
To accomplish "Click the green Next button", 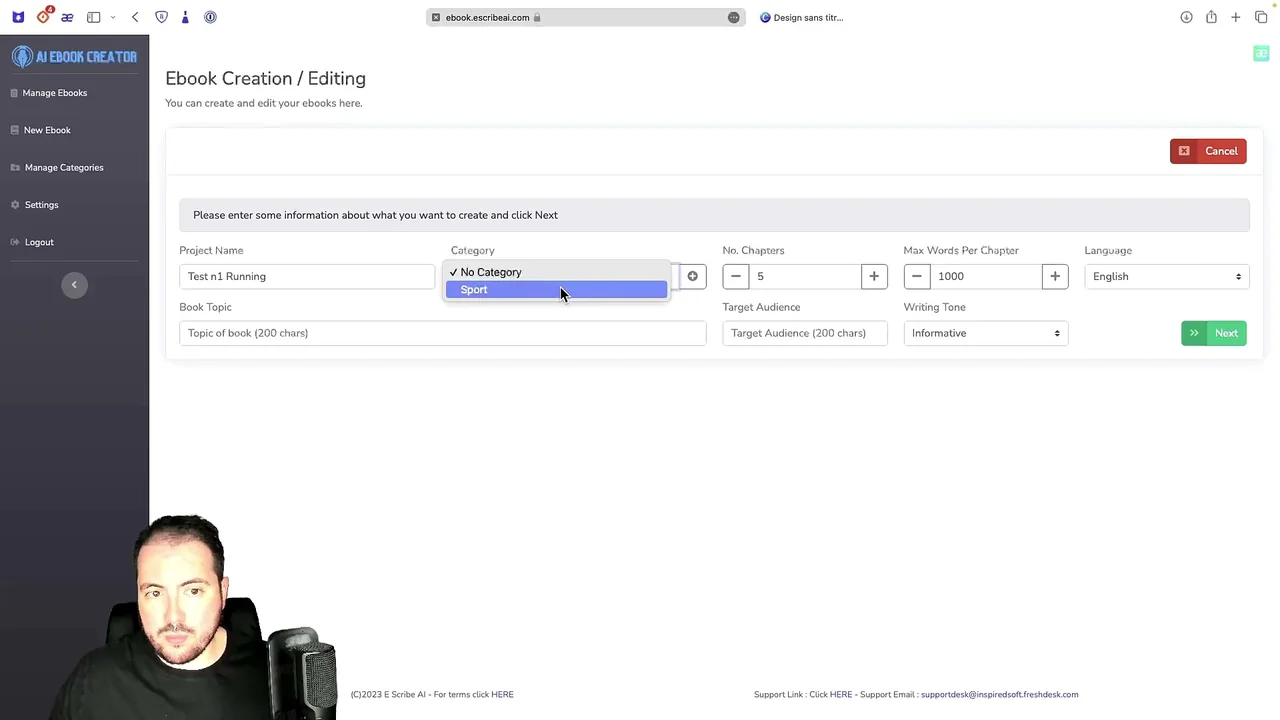I will pos(1214,333).
